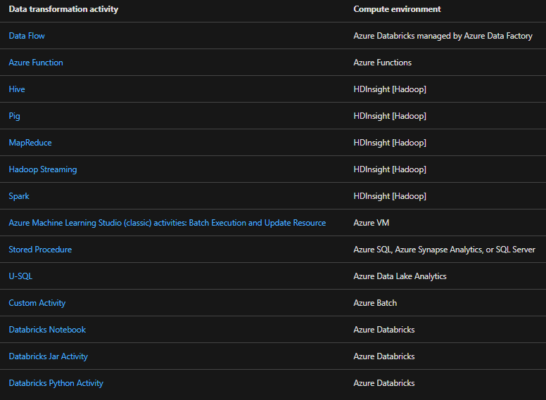Open Azure Machine Learning Studio activities link

point(167,223)
